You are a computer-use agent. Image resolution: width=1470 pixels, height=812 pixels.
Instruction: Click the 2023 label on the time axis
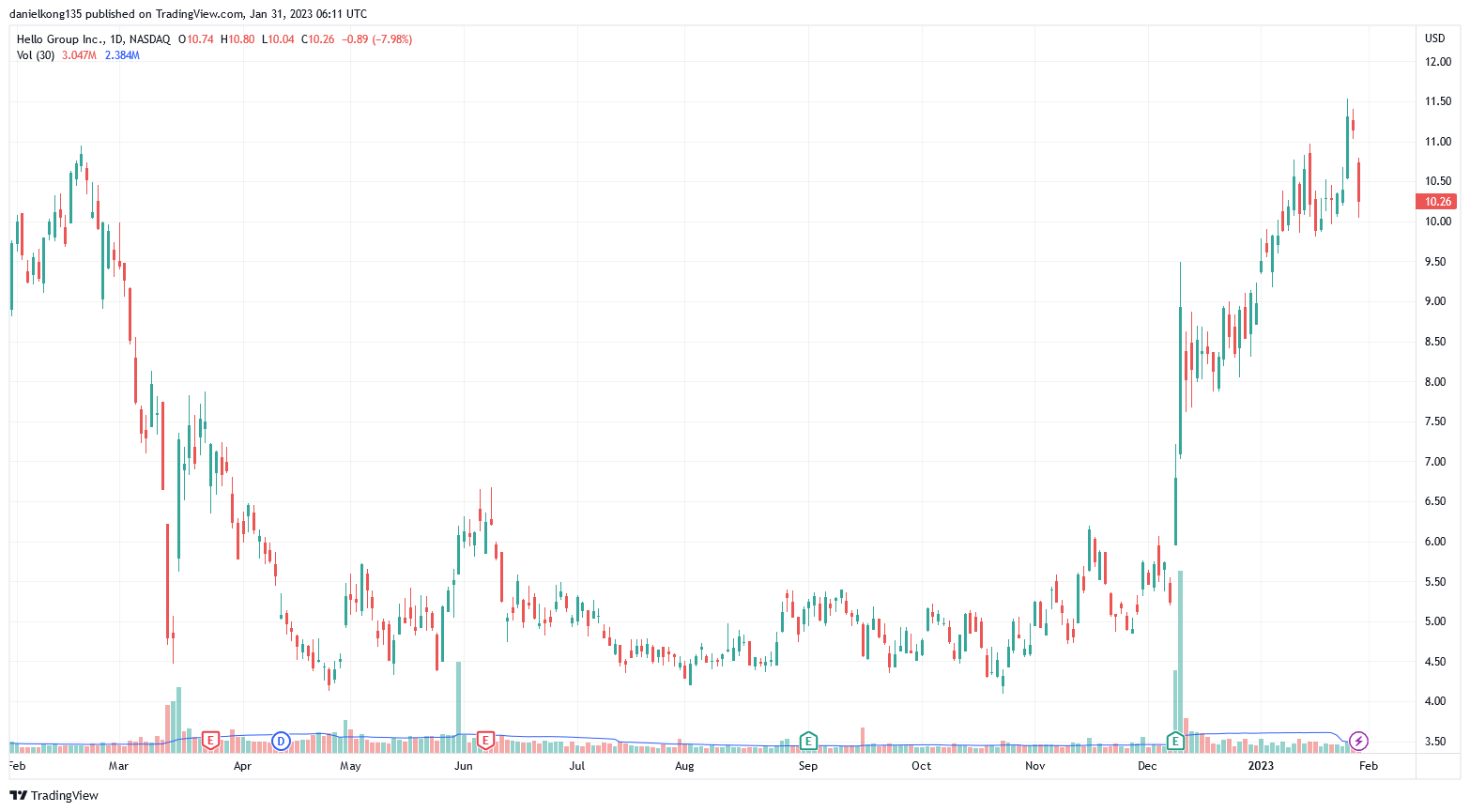(1260, 766)
